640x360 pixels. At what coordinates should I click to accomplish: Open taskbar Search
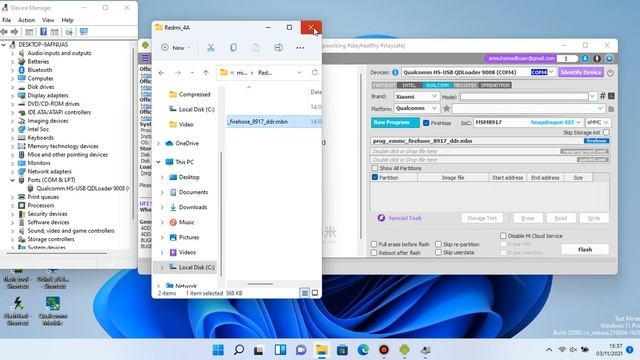pos(239,350)
